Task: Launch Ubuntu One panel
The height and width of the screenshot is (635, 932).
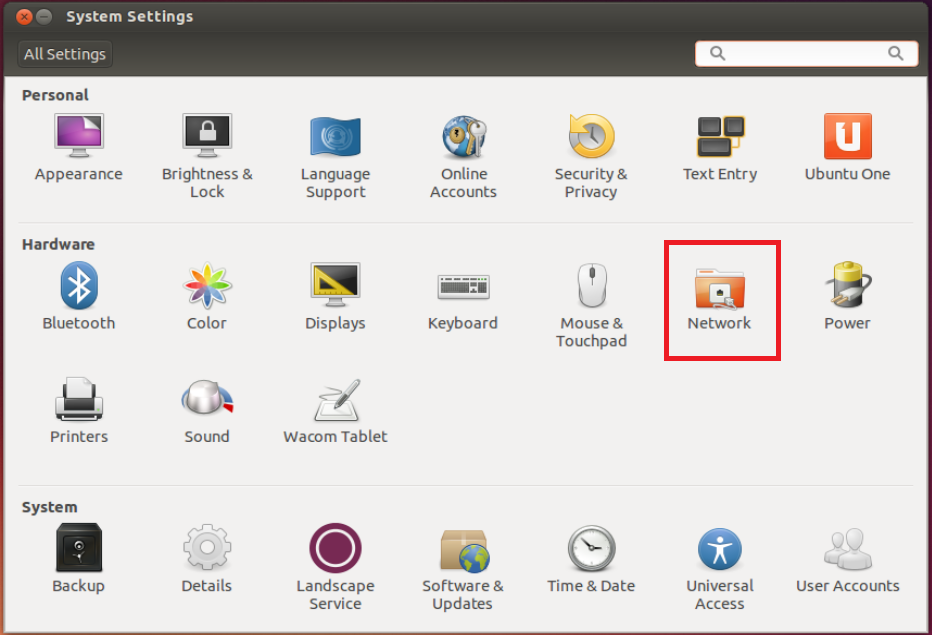Action: pos(848,147)
